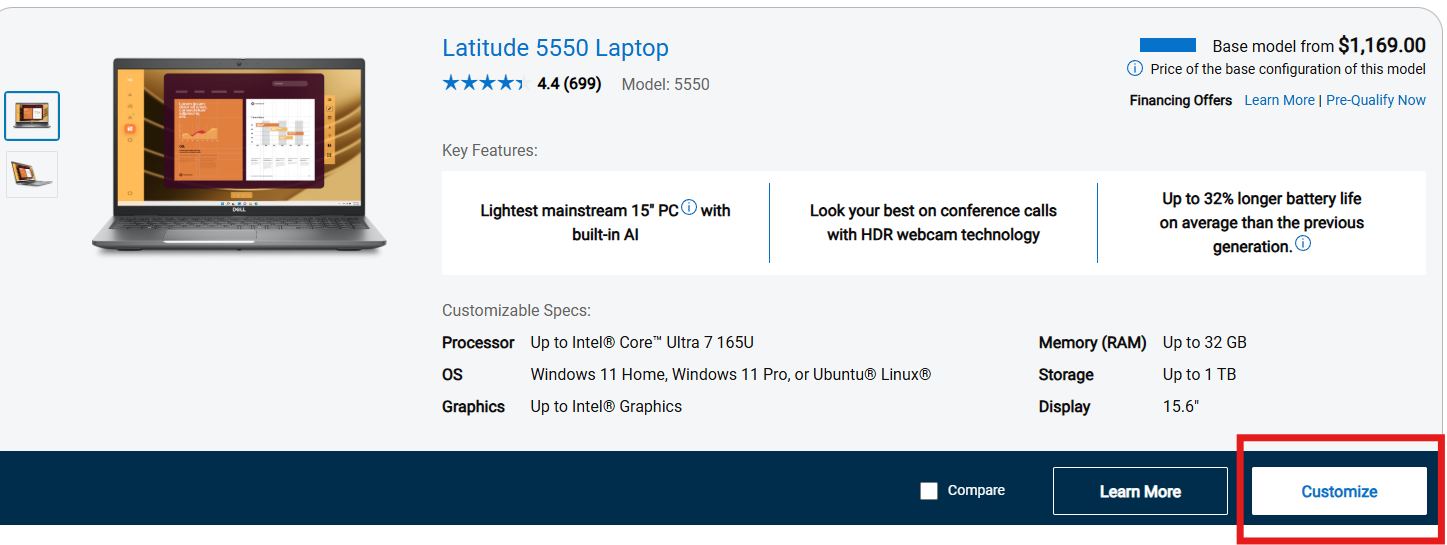Click the blue star rating icons
This screenshot has height=545, width=1447.
pos(482,83)
